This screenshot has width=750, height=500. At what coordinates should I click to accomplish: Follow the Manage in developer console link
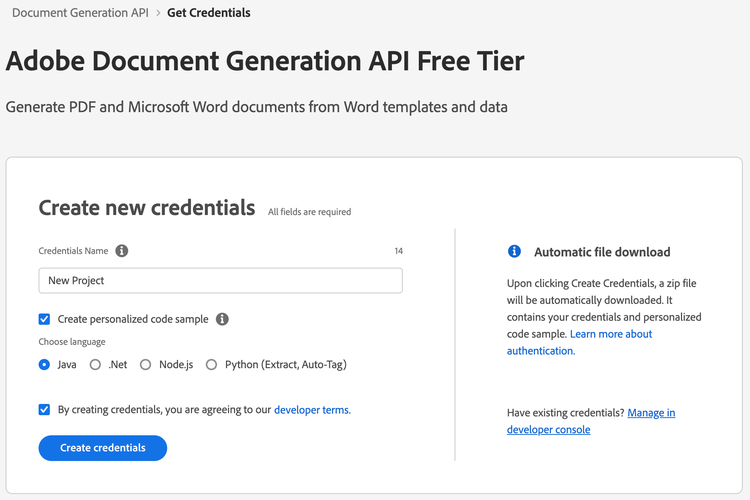pyautogui.click(x=591, y=421)
